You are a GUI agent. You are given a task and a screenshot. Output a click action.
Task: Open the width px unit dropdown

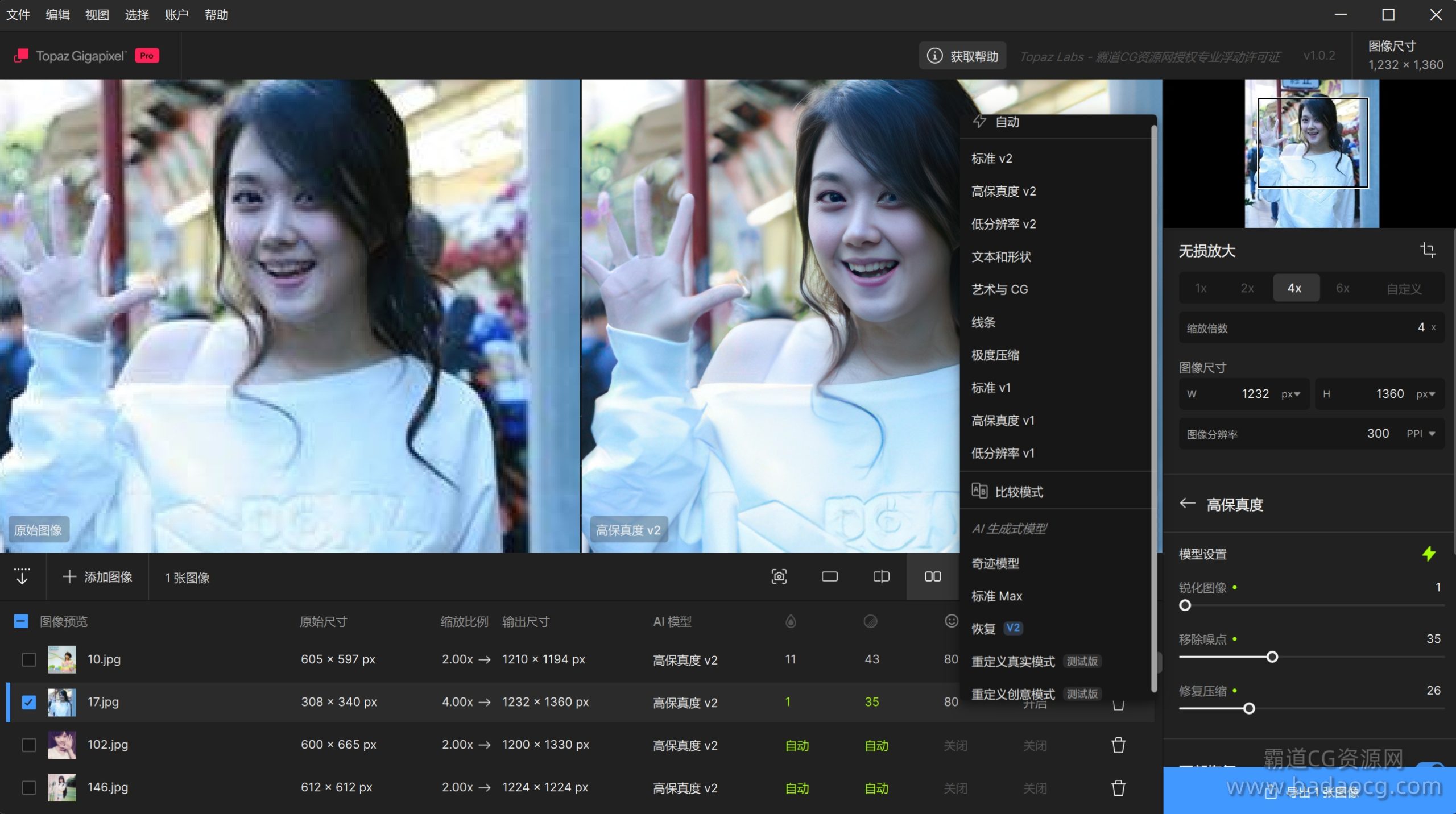[1291, 394]
